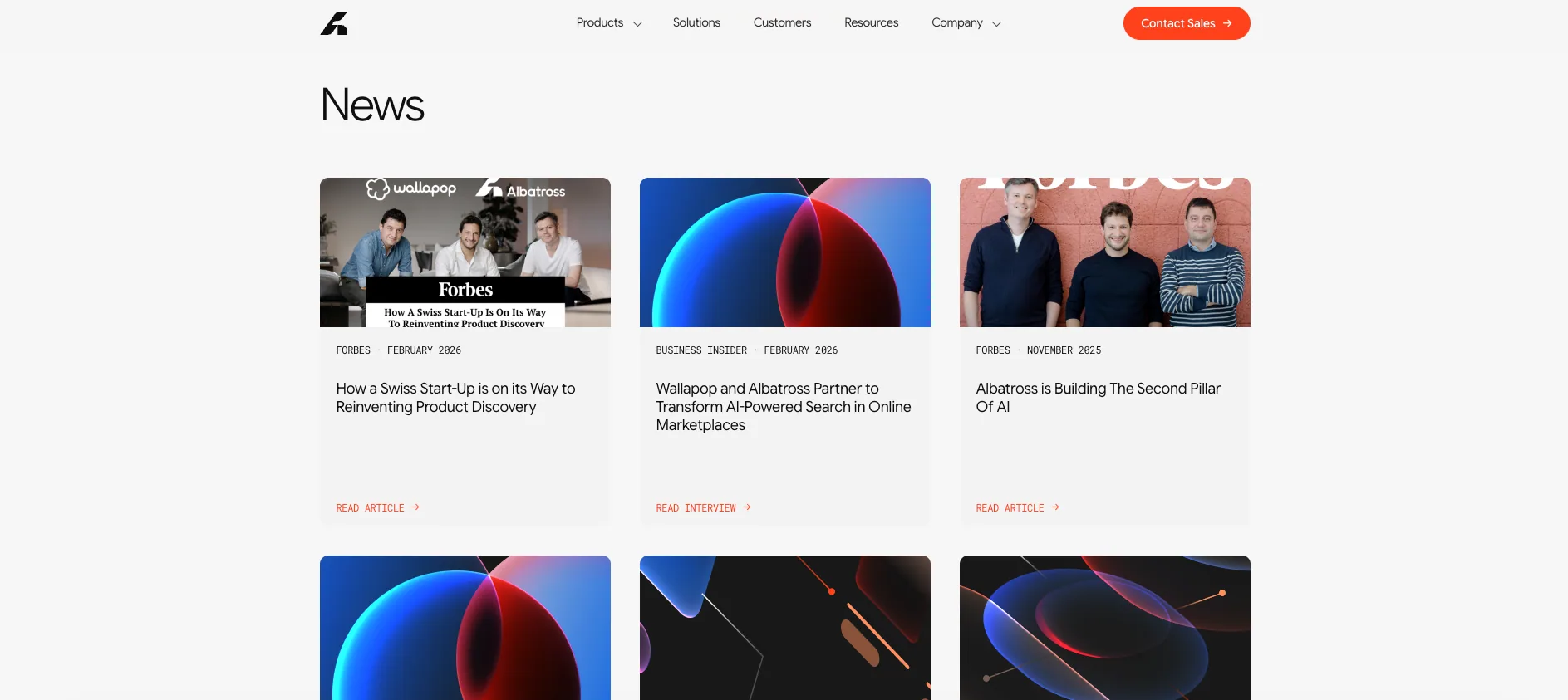Click the Albatross logo in the header
Viewport: 1568px width, 700px height.
334,23
